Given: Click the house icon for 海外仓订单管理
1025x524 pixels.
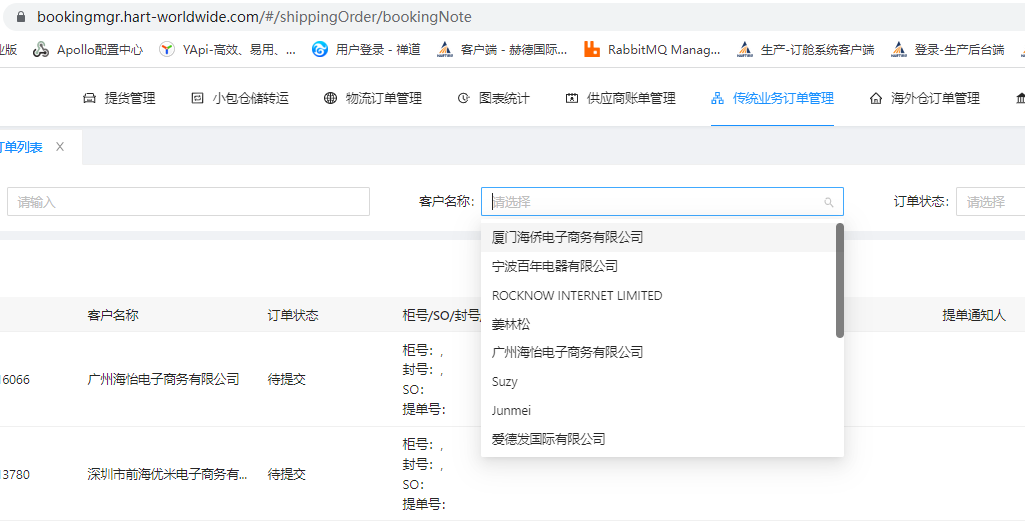Looking at the screenshot, I should (x=876, y=98).
